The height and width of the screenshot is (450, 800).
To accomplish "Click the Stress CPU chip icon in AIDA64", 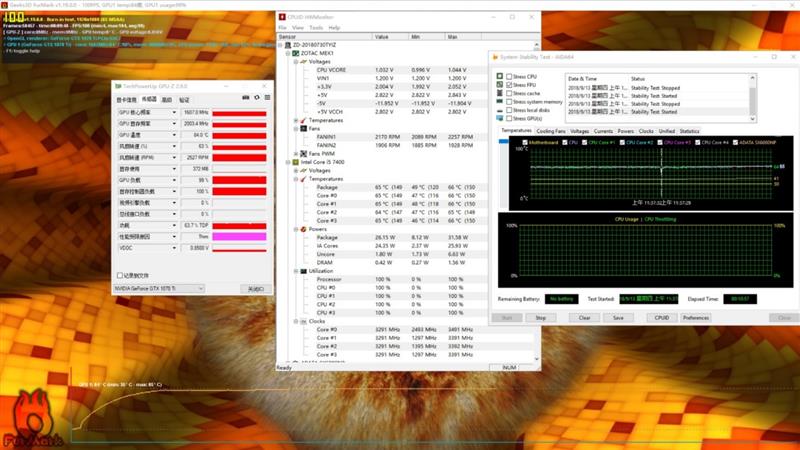I will 499,76.
